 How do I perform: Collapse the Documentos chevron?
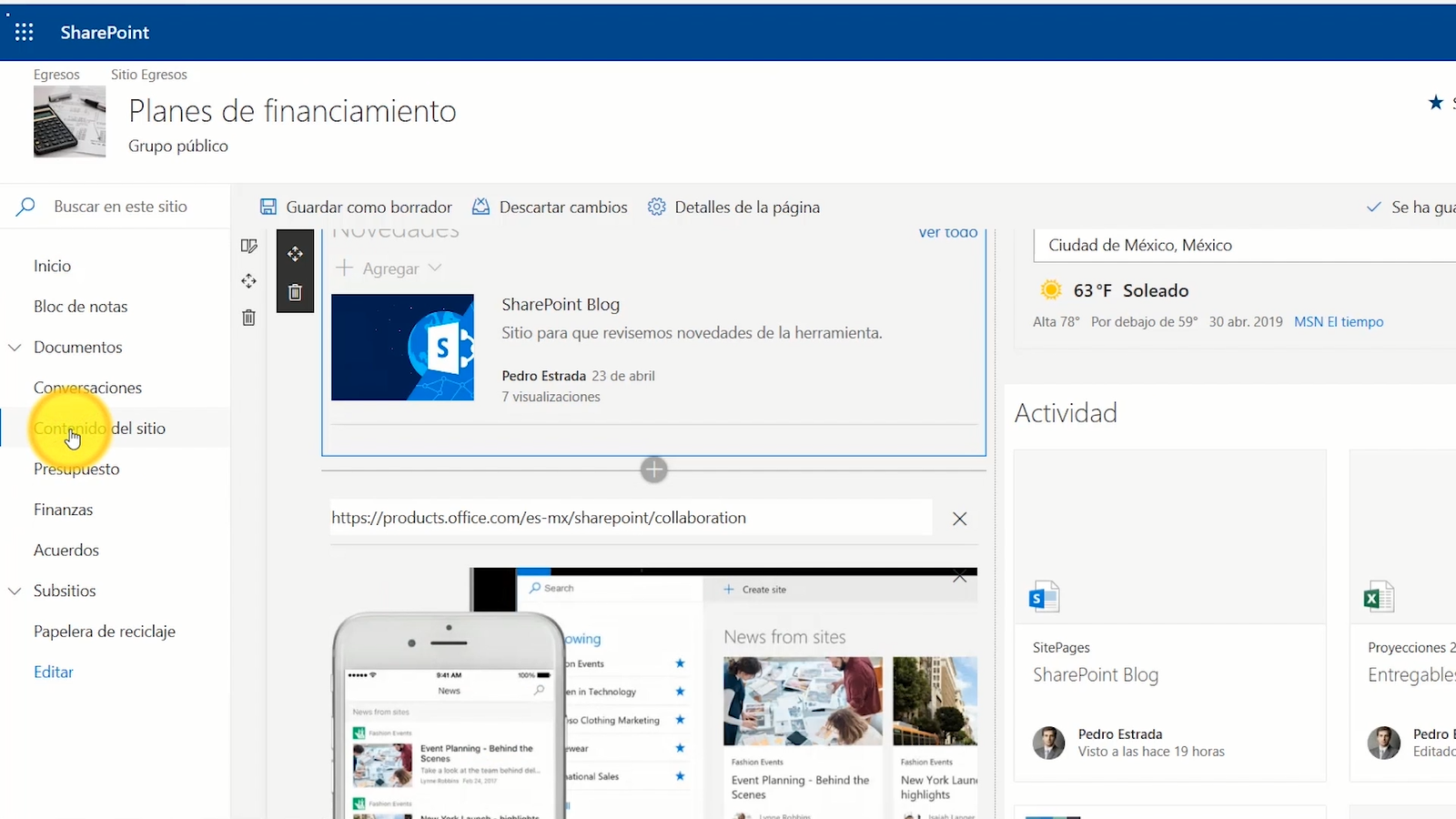point(15,347)
